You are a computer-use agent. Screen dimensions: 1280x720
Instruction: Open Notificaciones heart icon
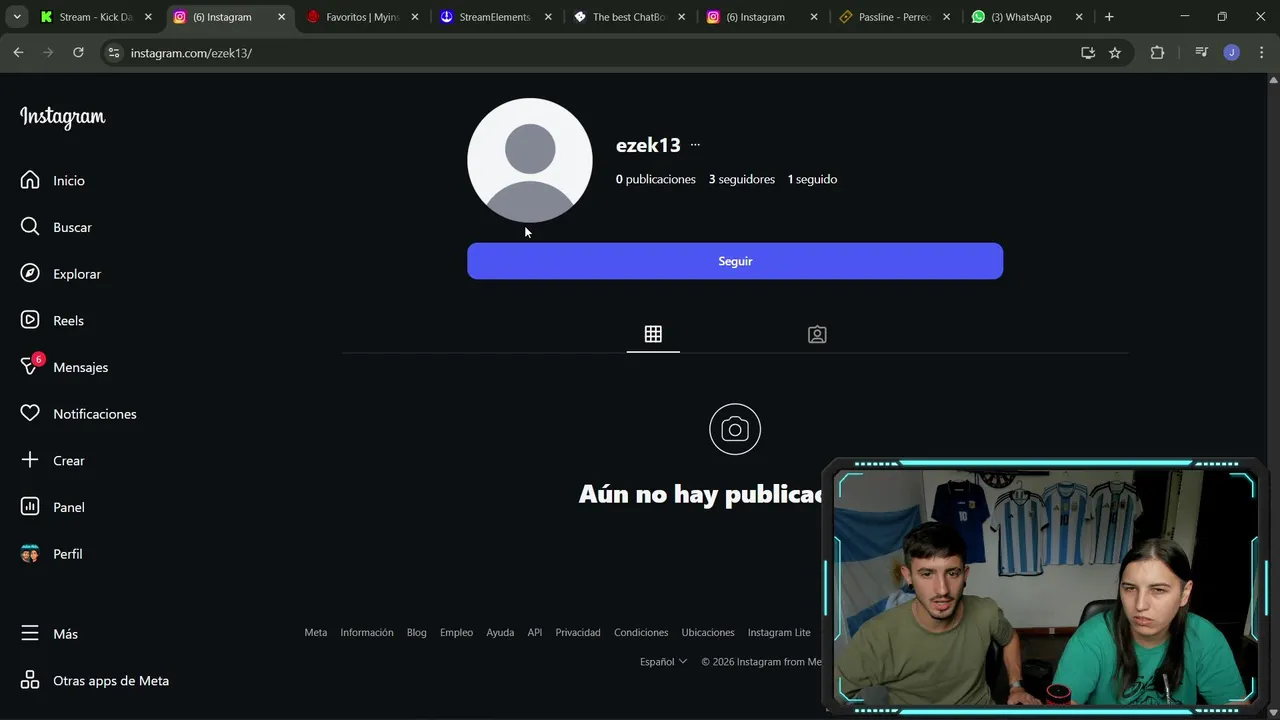pos(30,414)
